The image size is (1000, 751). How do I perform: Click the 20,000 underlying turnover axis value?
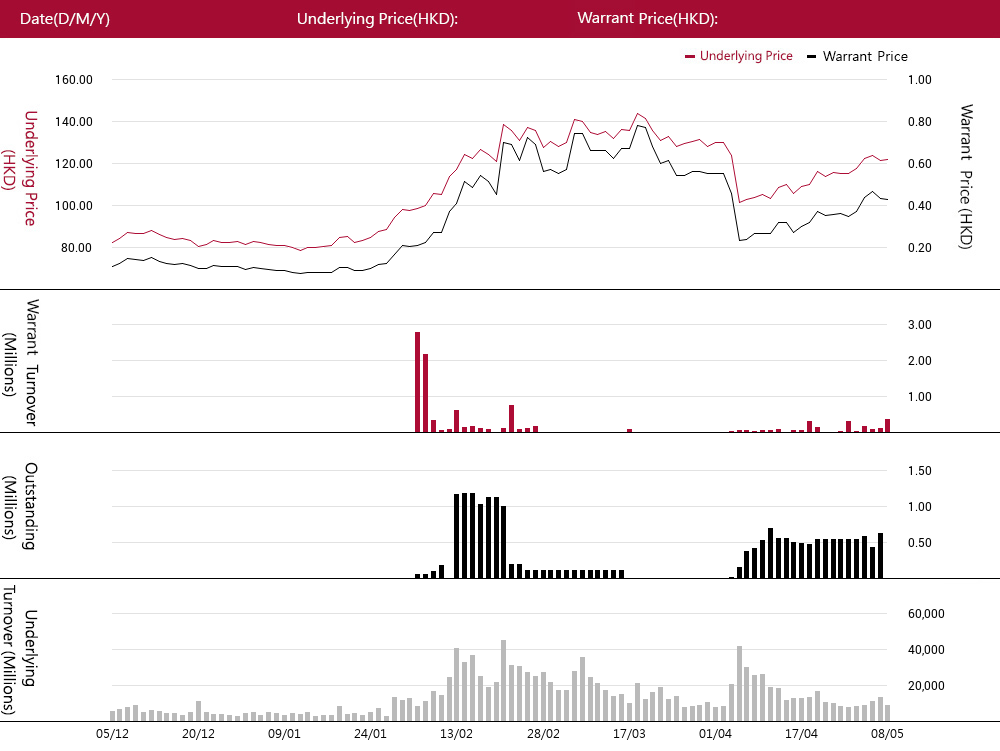click(x=926, y=686)
